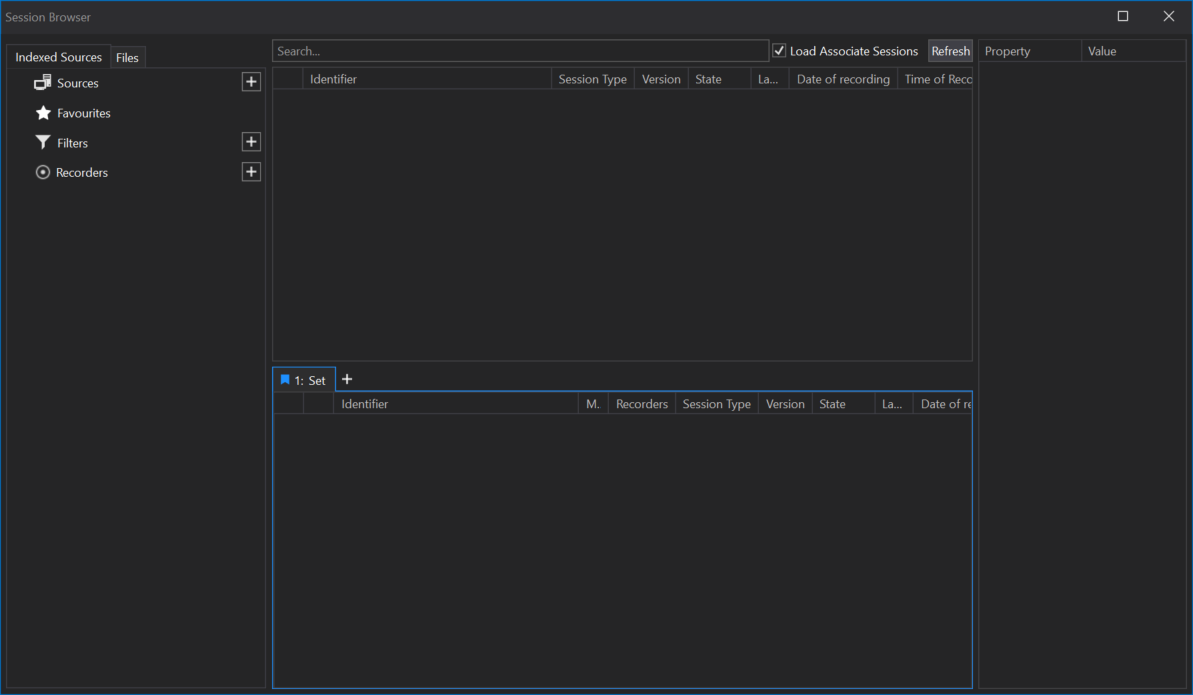Click the Recorders circle icon
Image resolution: width=1193 pixels, height=695 pixels.
pyautogui.click(x=43, y=173)
